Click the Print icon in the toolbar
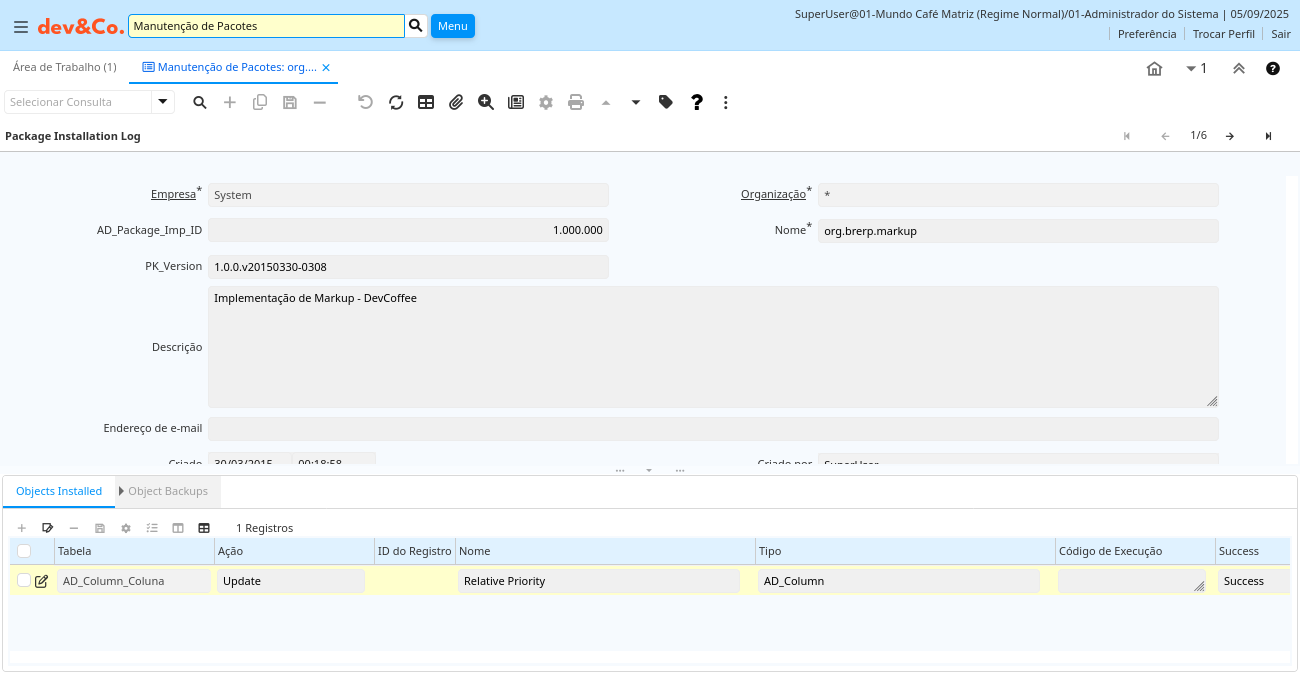The image size is (1300, 674). pos(576,102)
